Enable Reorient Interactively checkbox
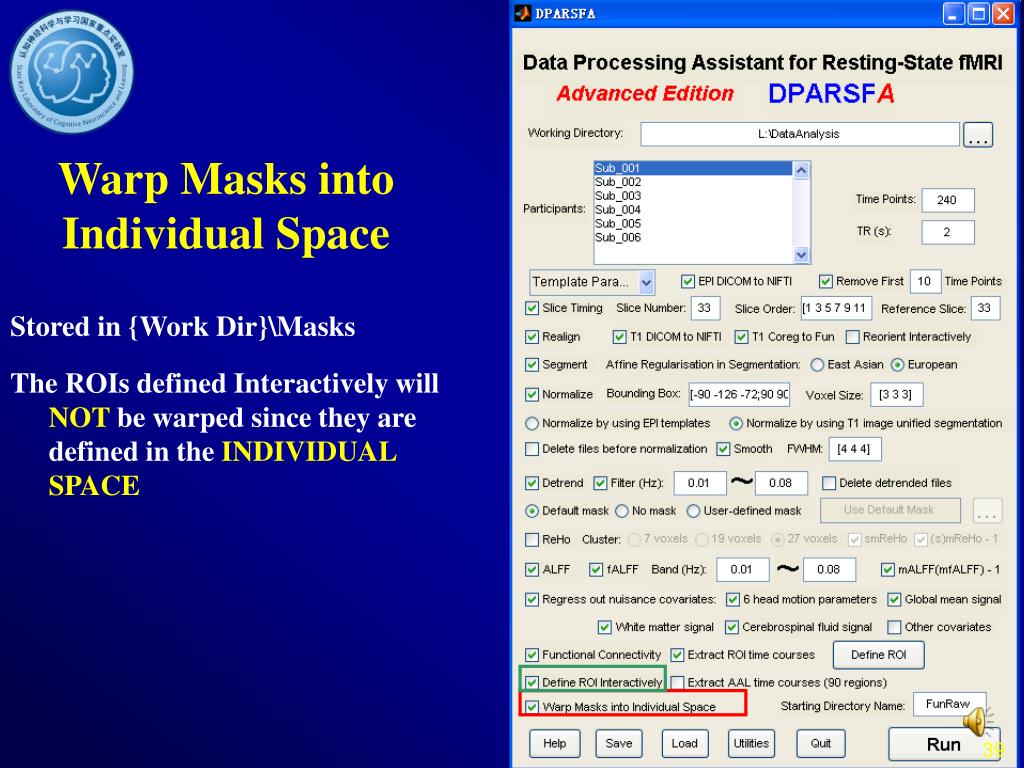This screenshot has width=1024, height=768. coord(852,337)
